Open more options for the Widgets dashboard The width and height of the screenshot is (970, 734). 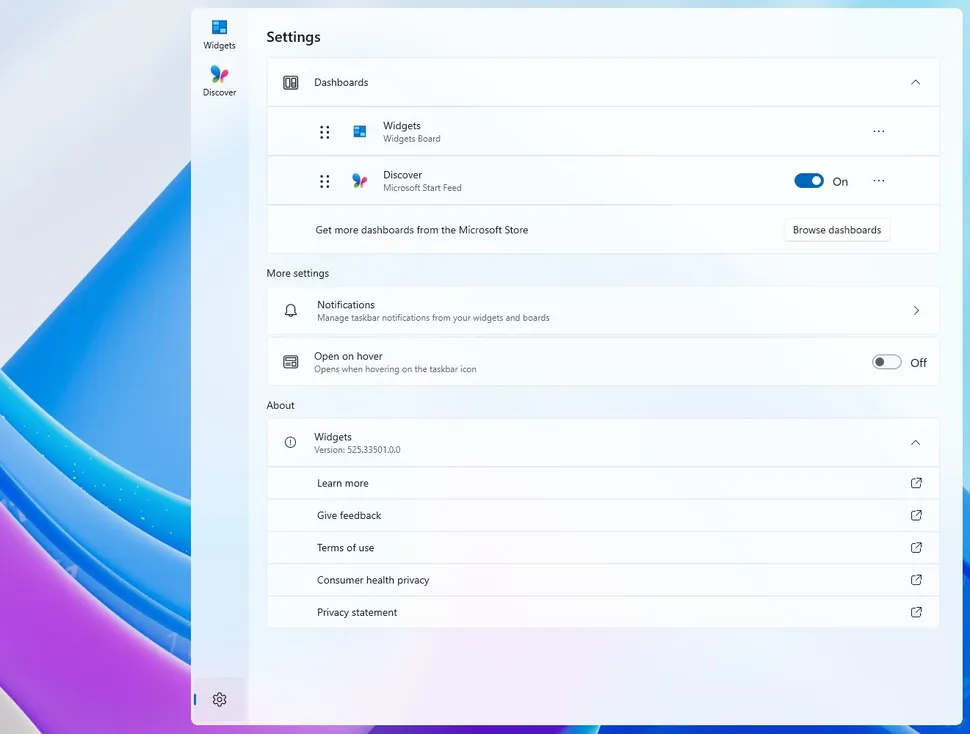[x=878, y=131]
